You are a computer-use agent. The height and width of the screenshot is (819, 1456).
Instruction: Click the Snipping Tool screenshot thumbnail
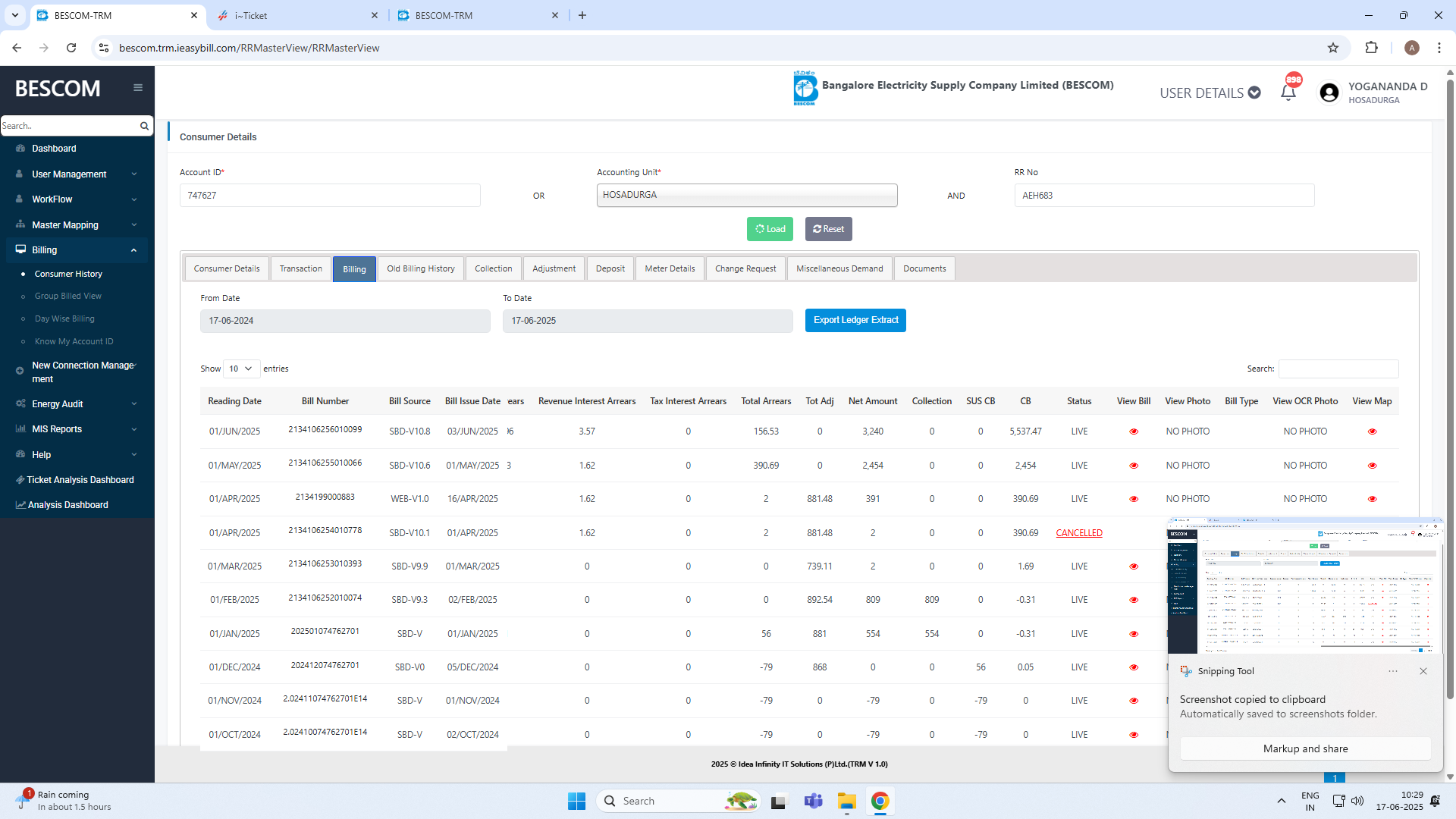coord(1305,586)
